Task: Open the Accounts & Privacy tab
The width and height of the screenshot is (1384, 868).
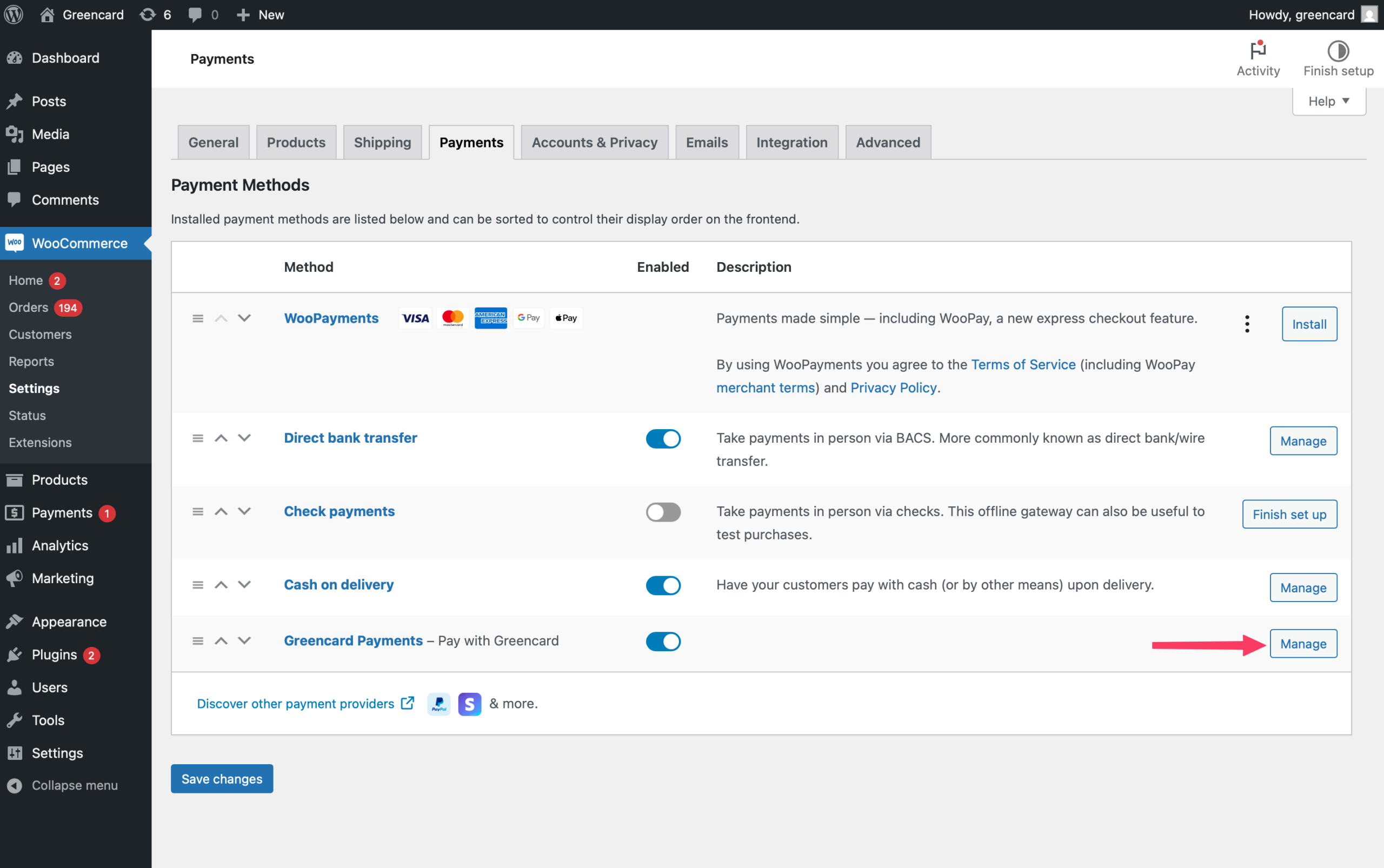Action: [594, 142]
